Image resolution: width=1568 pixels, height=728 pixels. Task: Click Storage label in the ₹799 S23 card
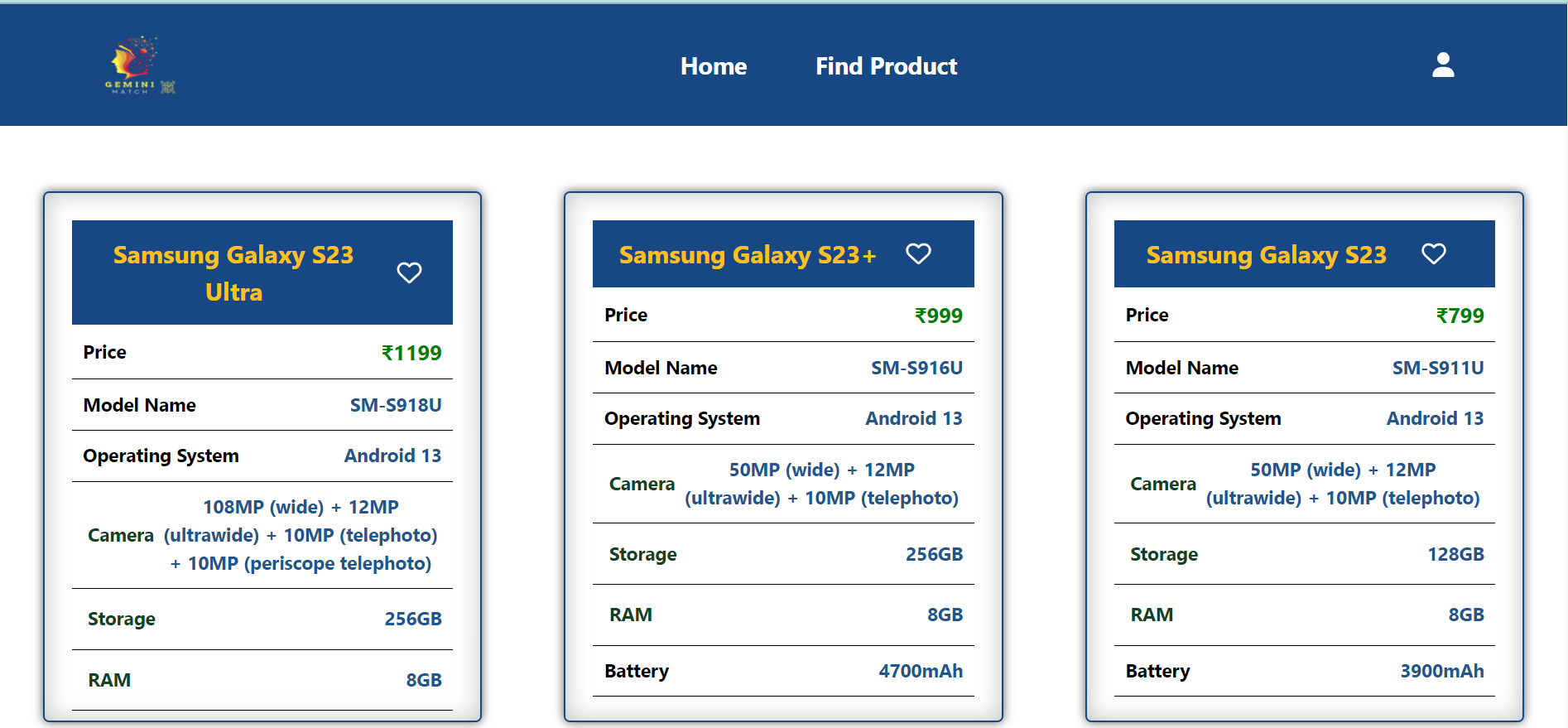(x=1164, y=554)
